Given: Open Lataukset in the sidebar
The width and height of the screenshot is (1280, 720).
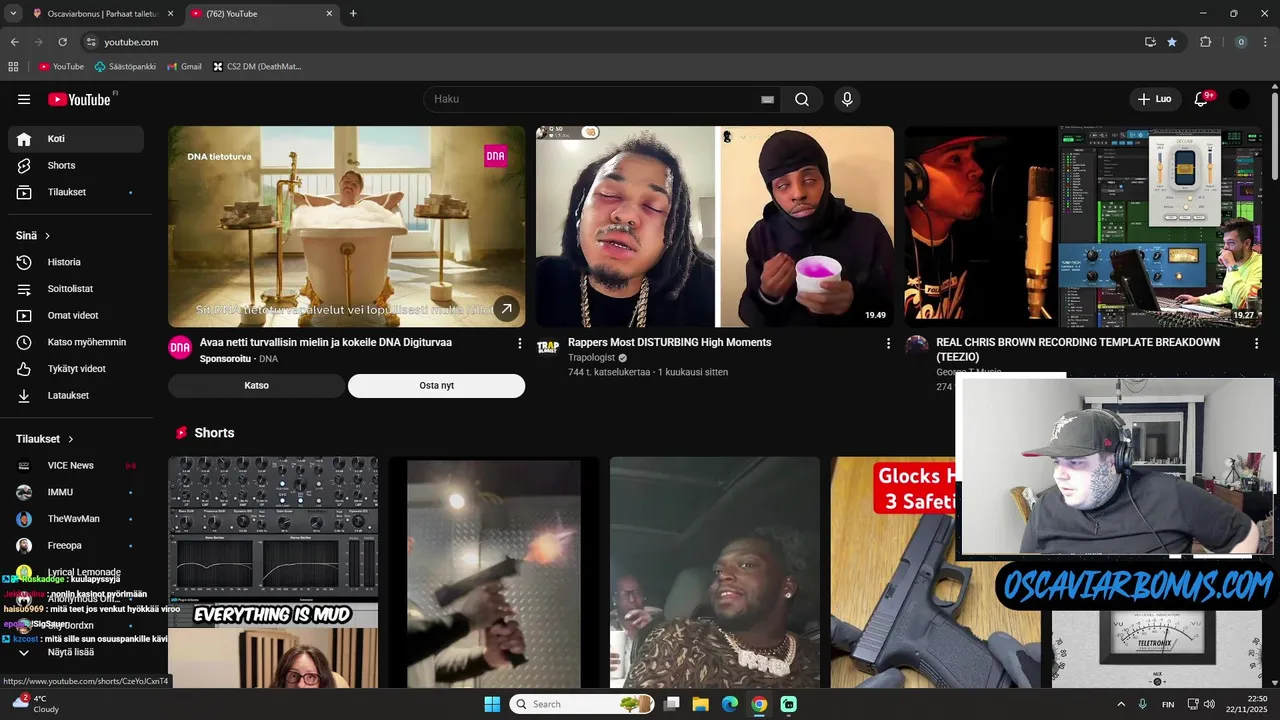Looking at the screenshot, I should pyautogui.click(x=76, y=395).
